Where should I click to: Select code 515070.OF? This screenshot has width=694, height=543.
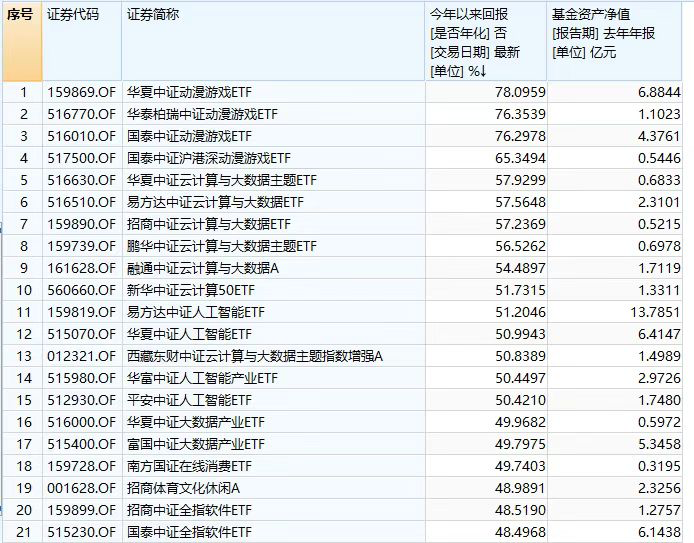(x=81, y=334)
